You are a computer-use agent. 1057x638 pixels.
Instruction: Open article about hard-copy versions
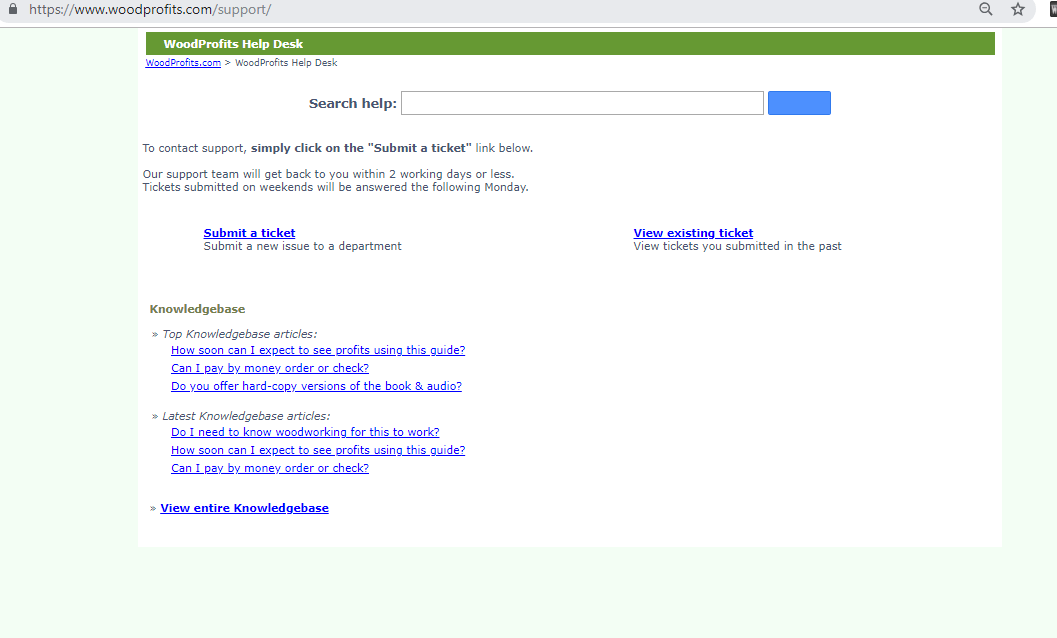[316, 386]
